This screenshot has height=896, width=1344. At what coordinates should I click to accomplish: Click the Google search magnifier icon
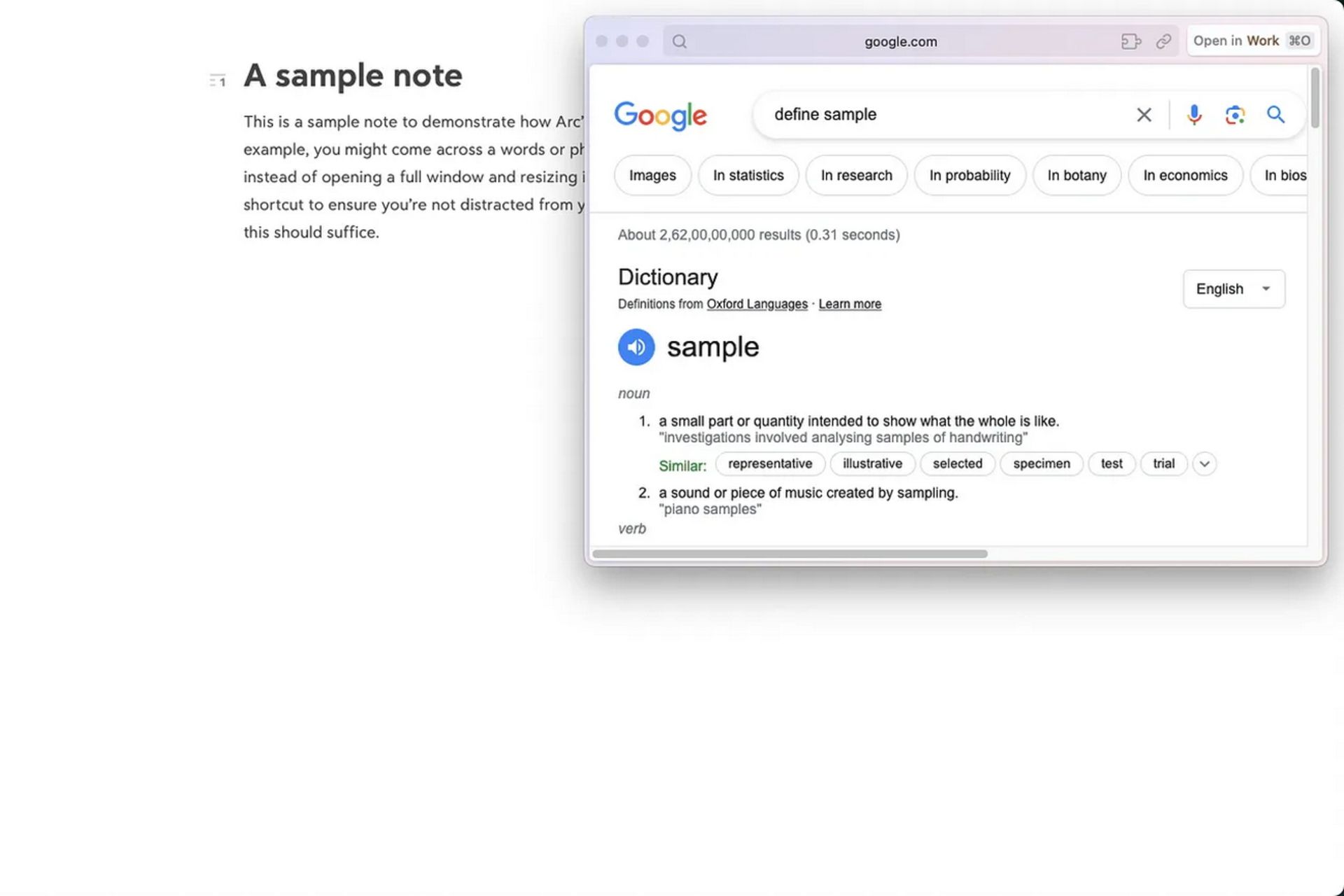point(1276,113)
